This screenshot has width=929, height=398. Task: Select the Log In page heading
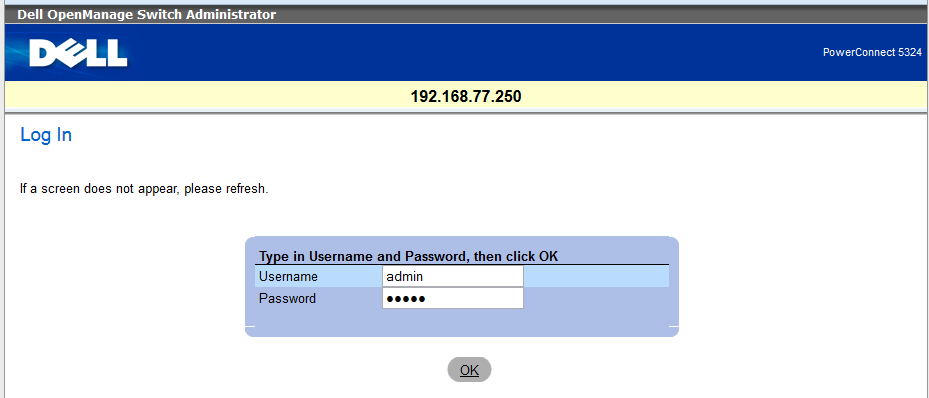pyautogui.click(x=46, y=135)
